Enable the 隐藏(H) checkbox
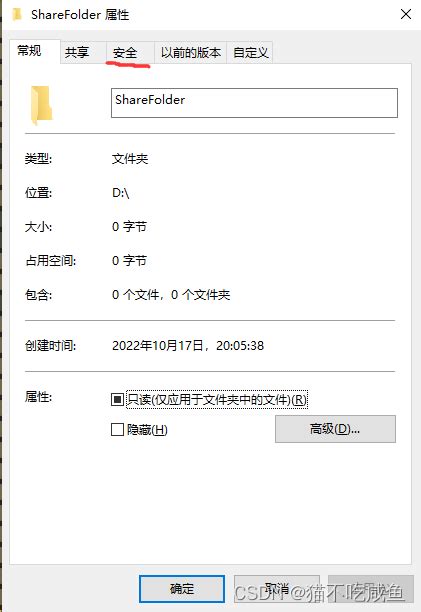The height and width of the screenshot is (612, 421). 117,430
